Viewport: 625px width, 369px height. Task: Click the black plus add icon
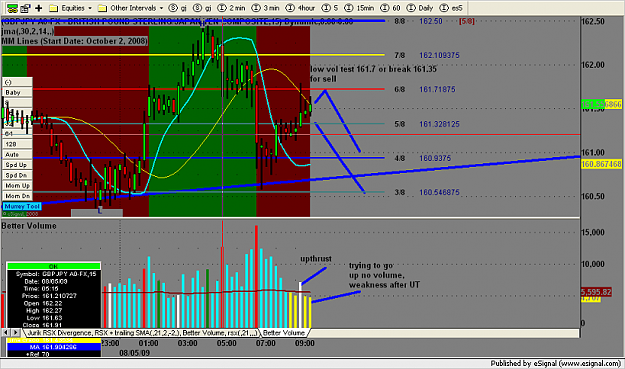point(39,8)
